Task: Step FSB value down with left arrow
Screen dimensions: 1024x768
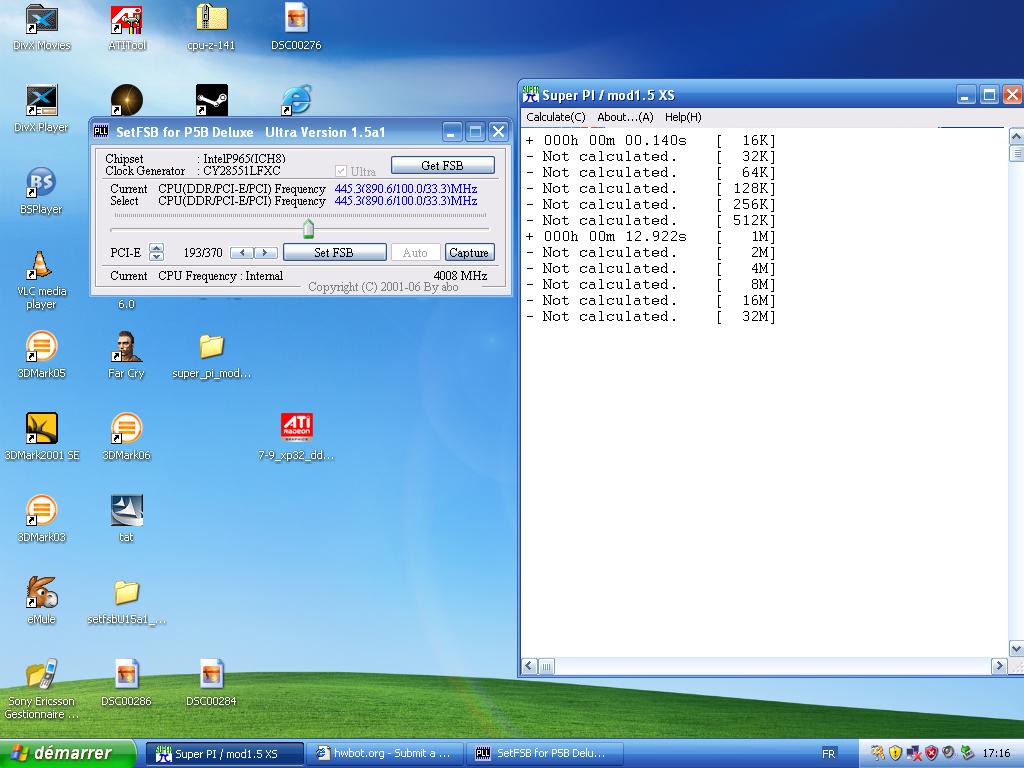Action: point(242,253)
